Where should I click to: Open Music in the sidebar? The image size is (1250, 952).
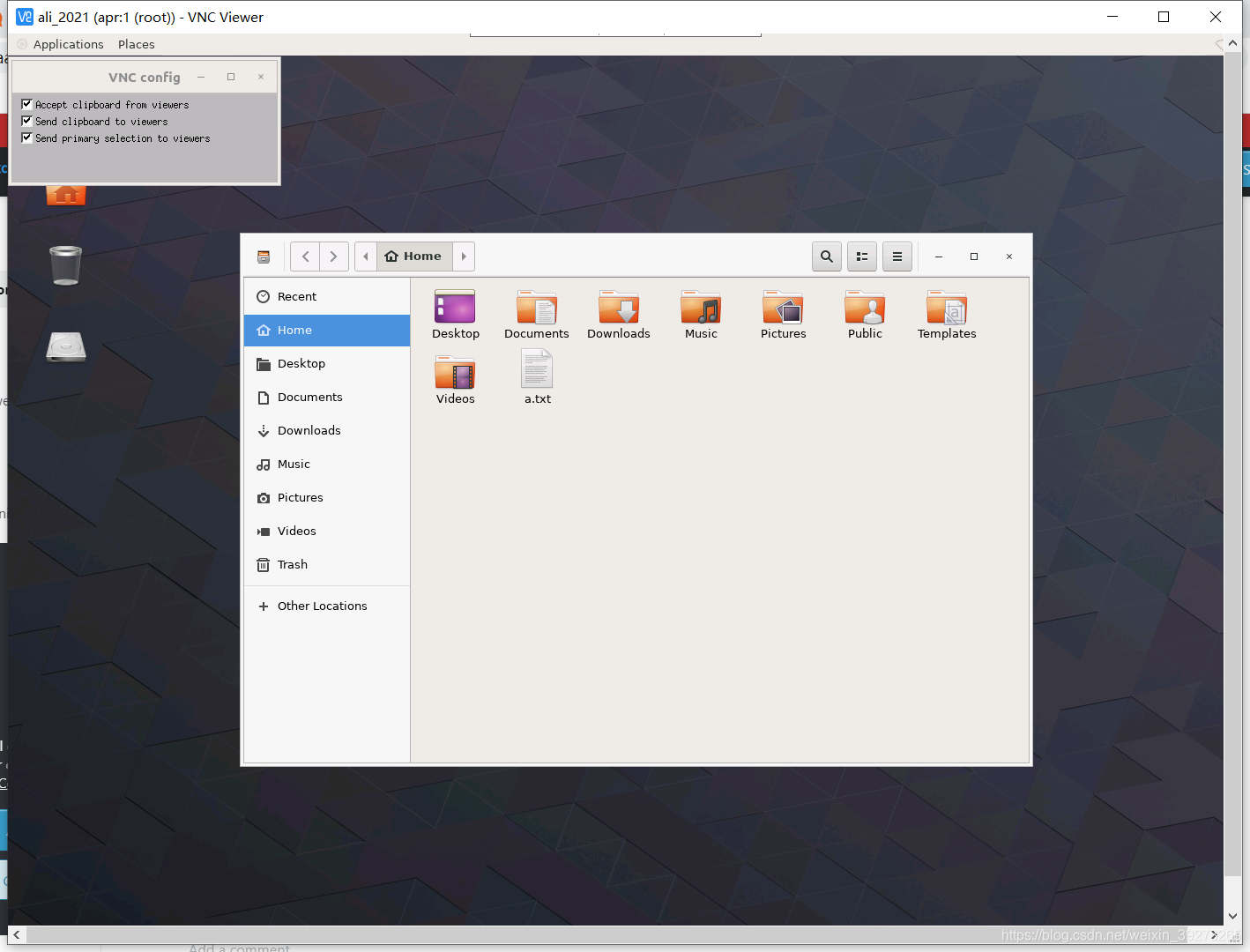point(327,465)
